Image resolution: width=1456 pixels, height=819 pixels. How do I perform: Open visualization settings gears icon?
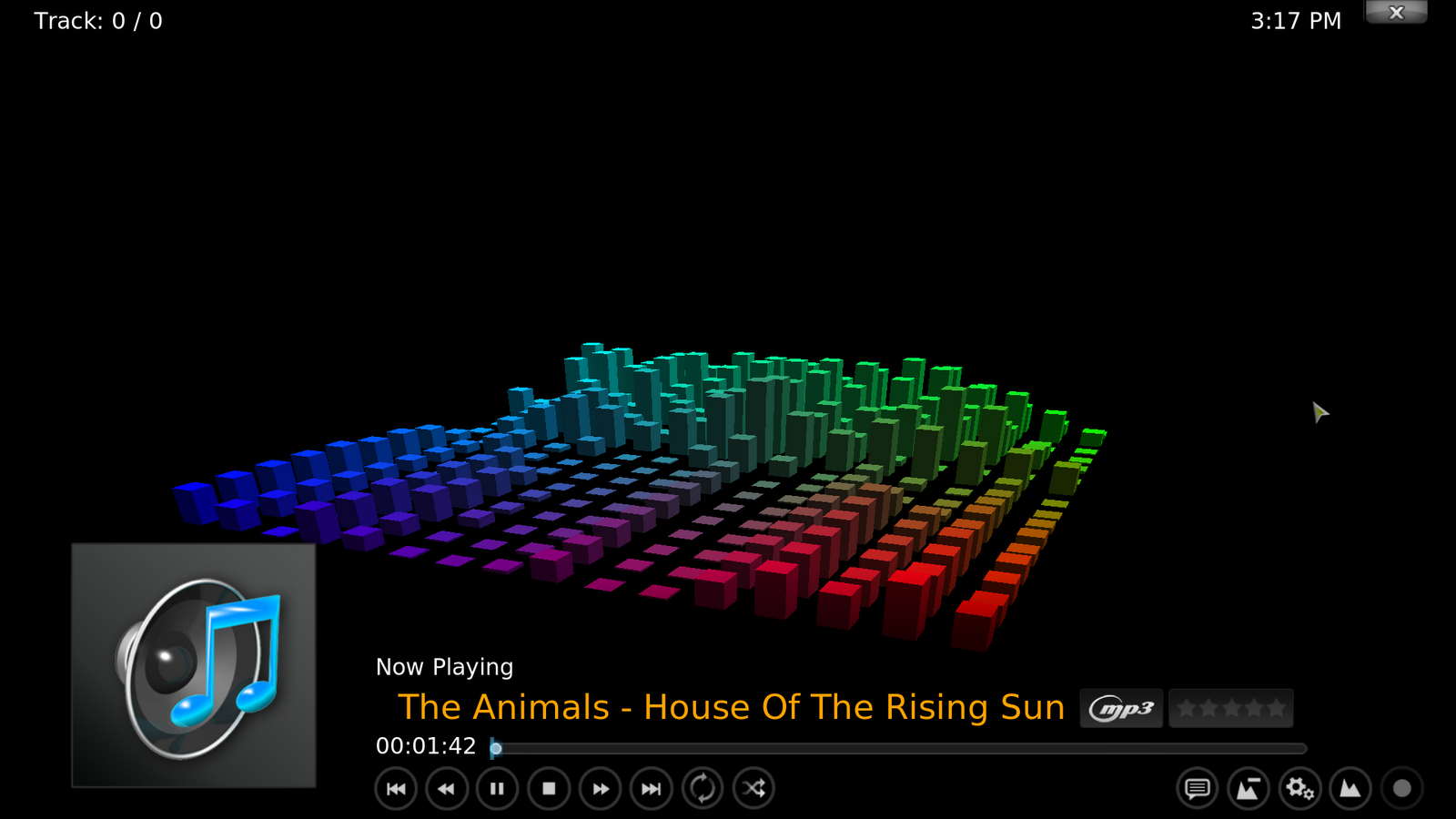click(1299, 788)
